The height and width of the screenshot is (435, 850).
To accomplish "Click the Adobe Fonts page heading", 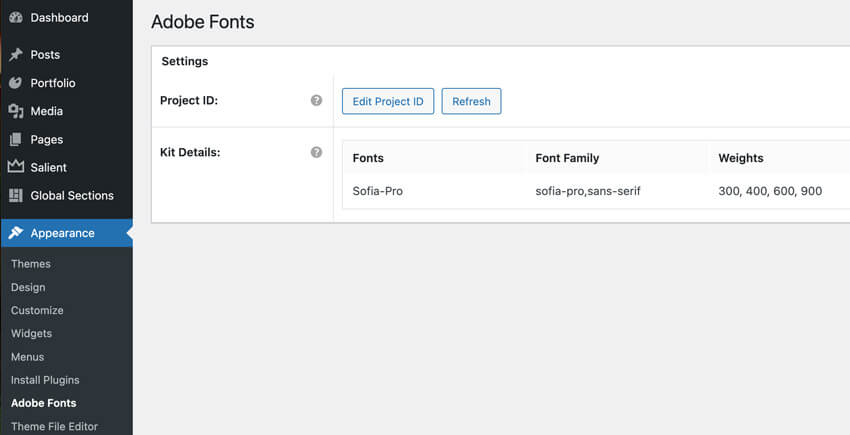I will 203,22.
